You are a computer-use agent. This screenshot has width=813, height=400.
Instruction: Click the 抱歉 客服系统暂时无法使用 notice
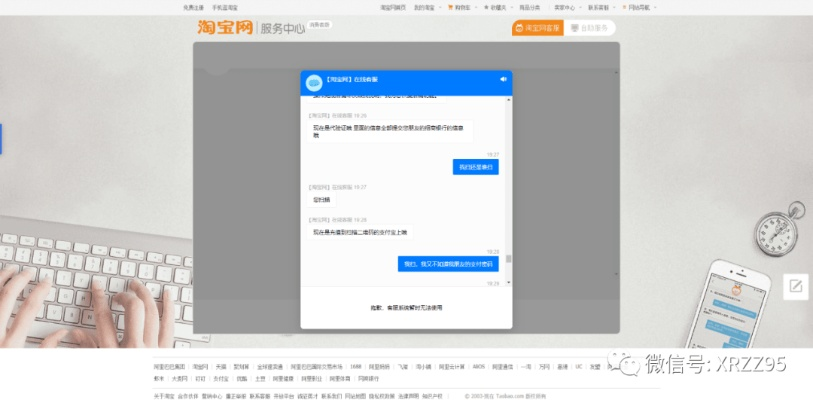(406, 308)
